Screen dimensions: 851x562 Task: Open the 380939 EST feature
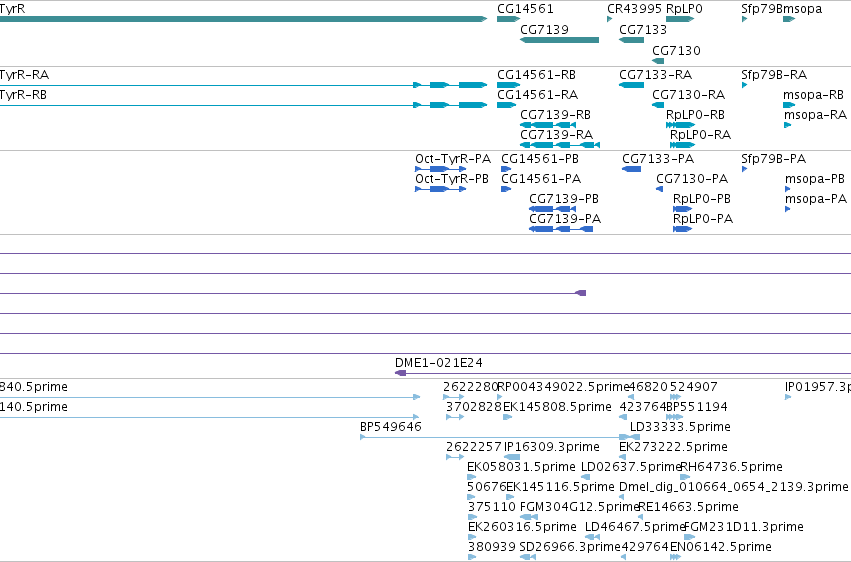472,557
